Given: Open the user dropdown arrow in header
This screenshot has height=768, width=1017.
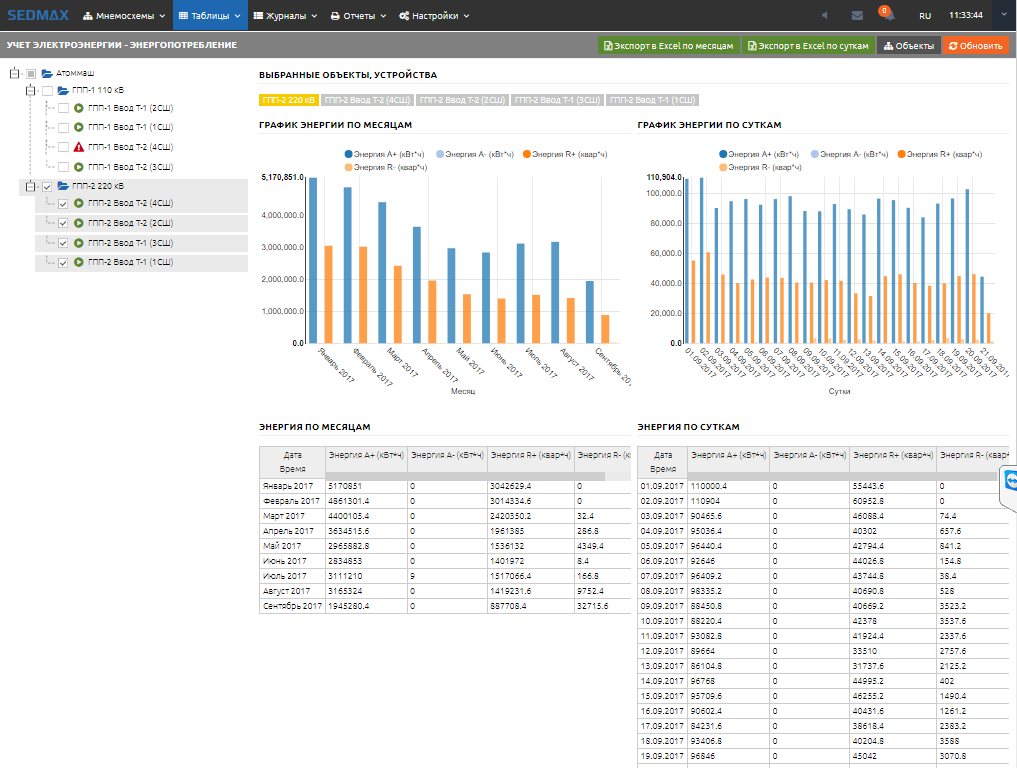Looking at the screenshot, I should pyautogui.click(x=1003, y=16).
